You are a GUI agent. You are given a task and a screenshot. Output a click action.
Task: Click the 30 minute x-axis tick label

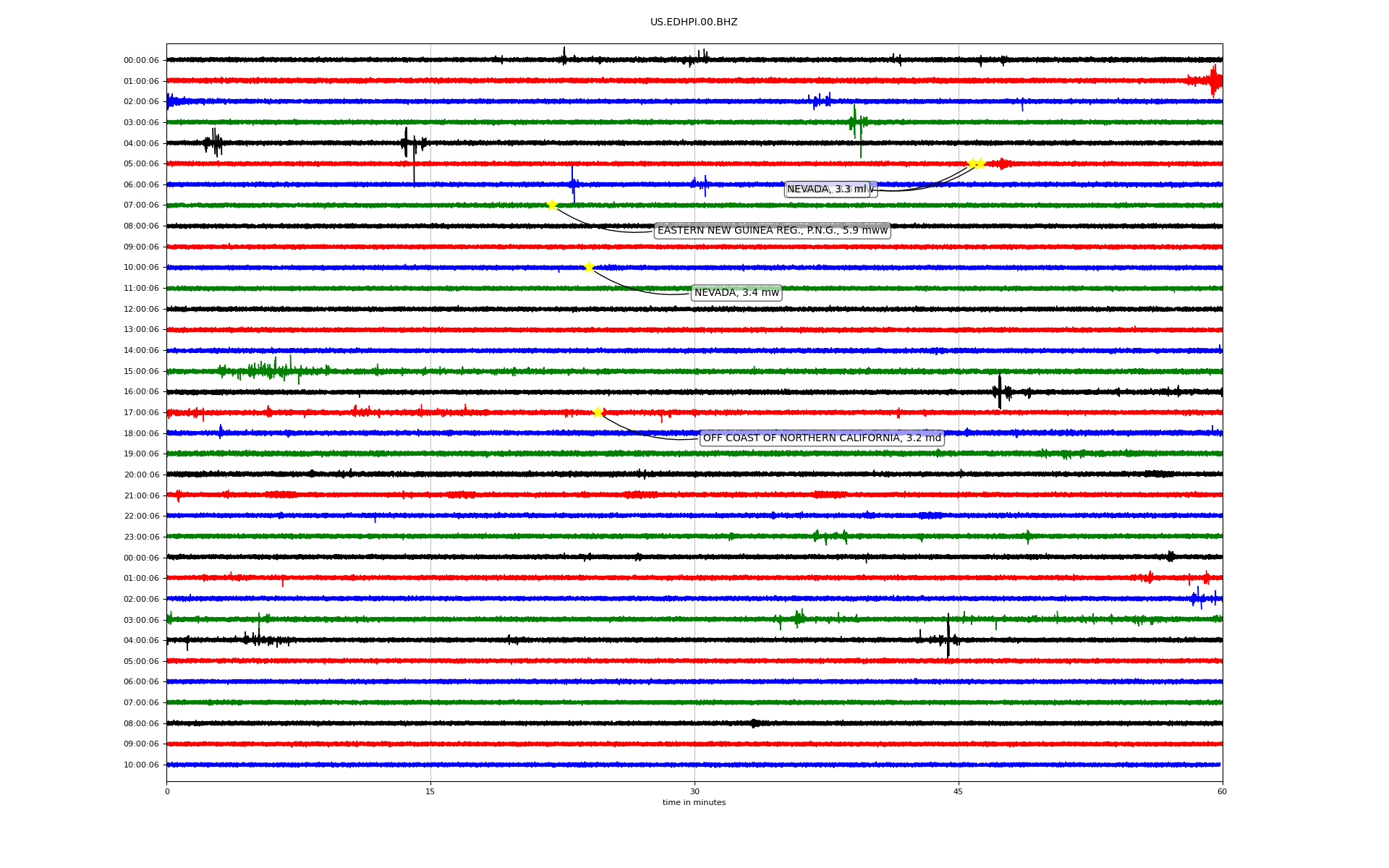tap(694, 791)
